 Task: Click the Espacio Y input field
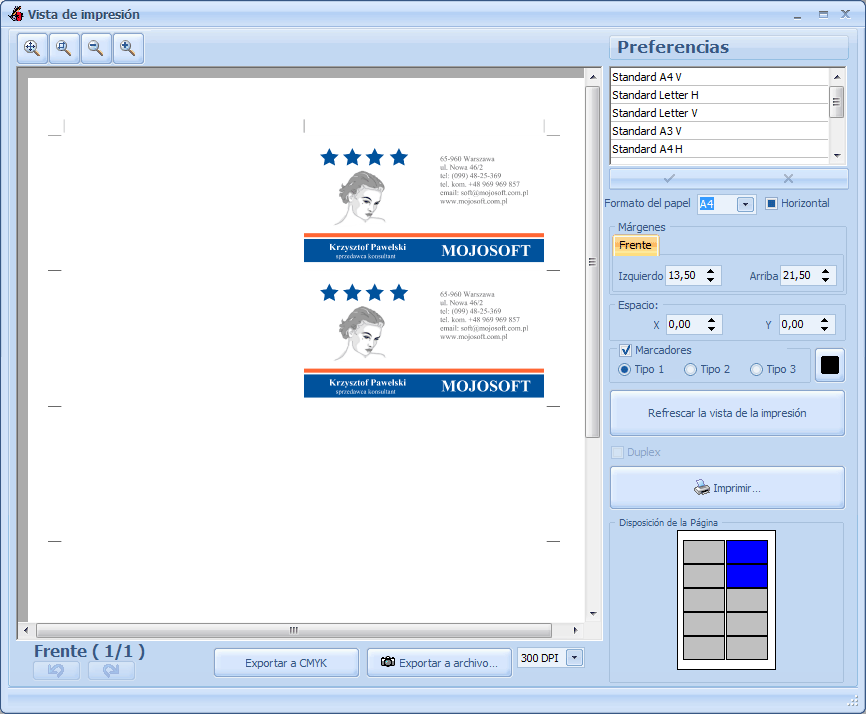(799, 325)
